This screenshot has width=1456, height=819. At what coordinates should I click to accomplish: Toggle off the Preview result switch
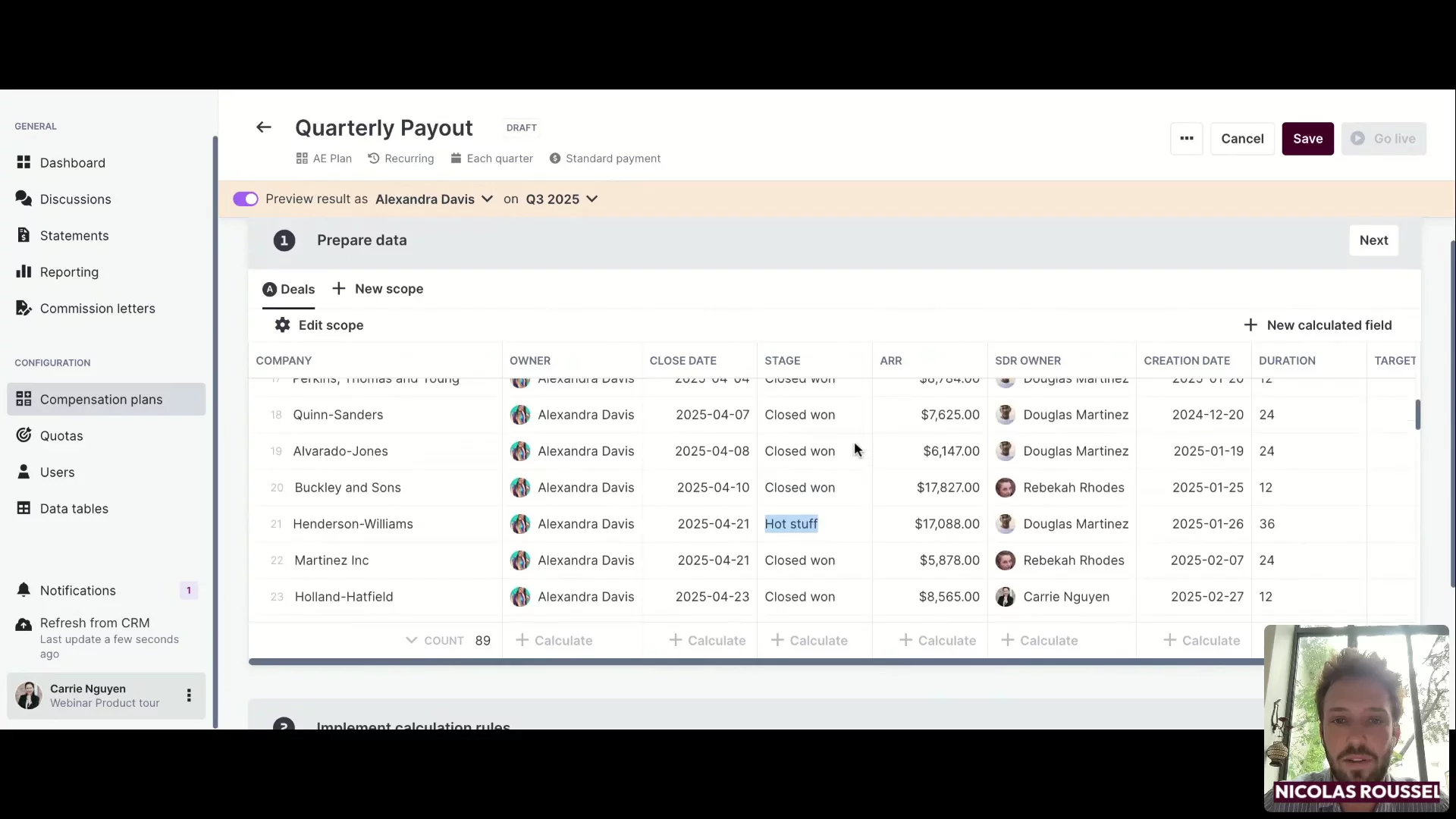246,199
